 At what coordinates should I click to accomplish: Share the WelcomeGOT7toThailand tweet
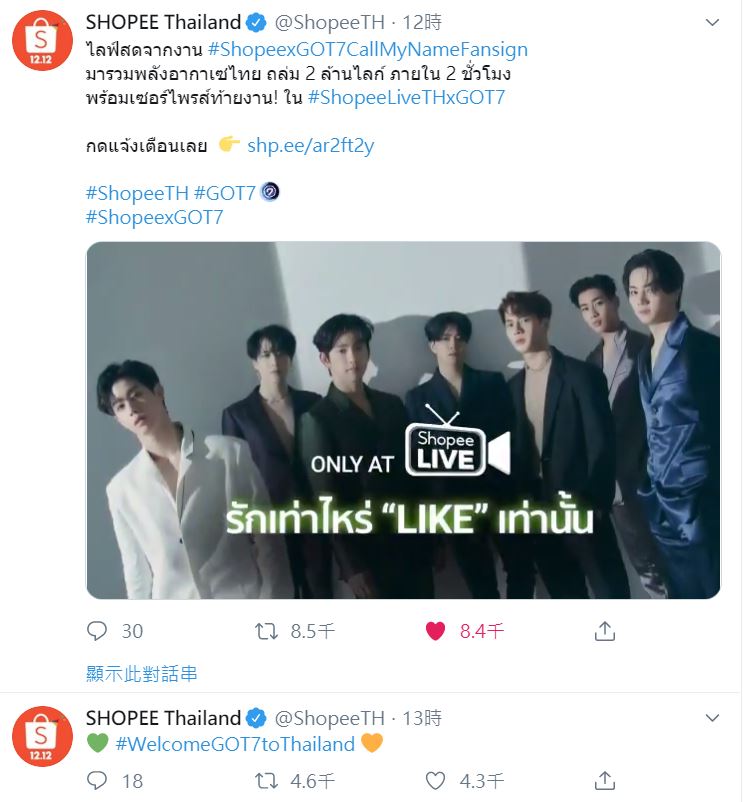[604, 781]
